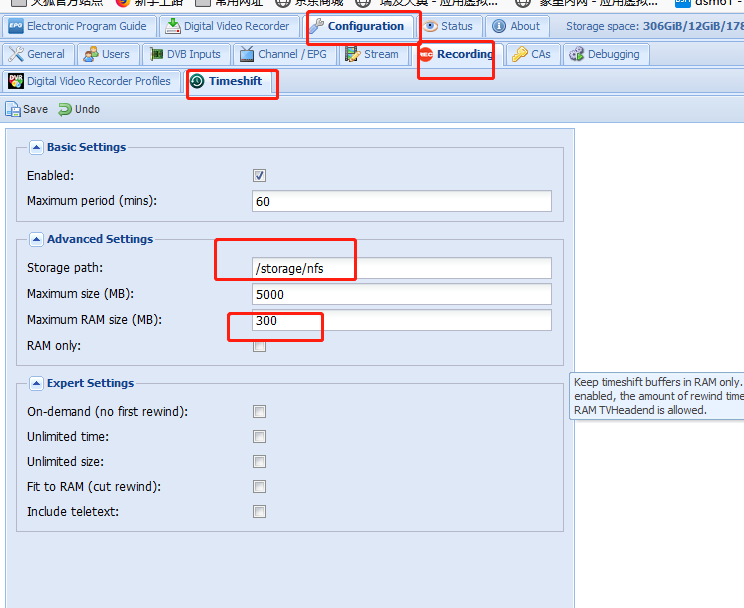
Task: Click the Storage path field
Action: [402, 268]
